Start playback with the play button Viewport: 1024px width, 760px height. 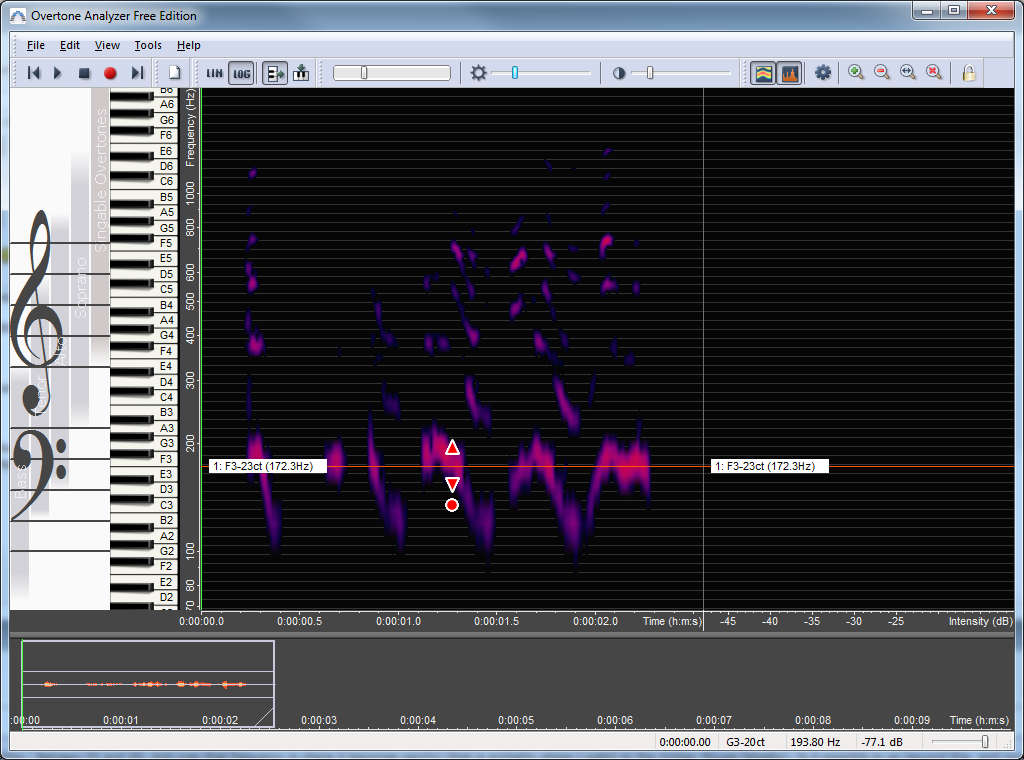point(57,73)
